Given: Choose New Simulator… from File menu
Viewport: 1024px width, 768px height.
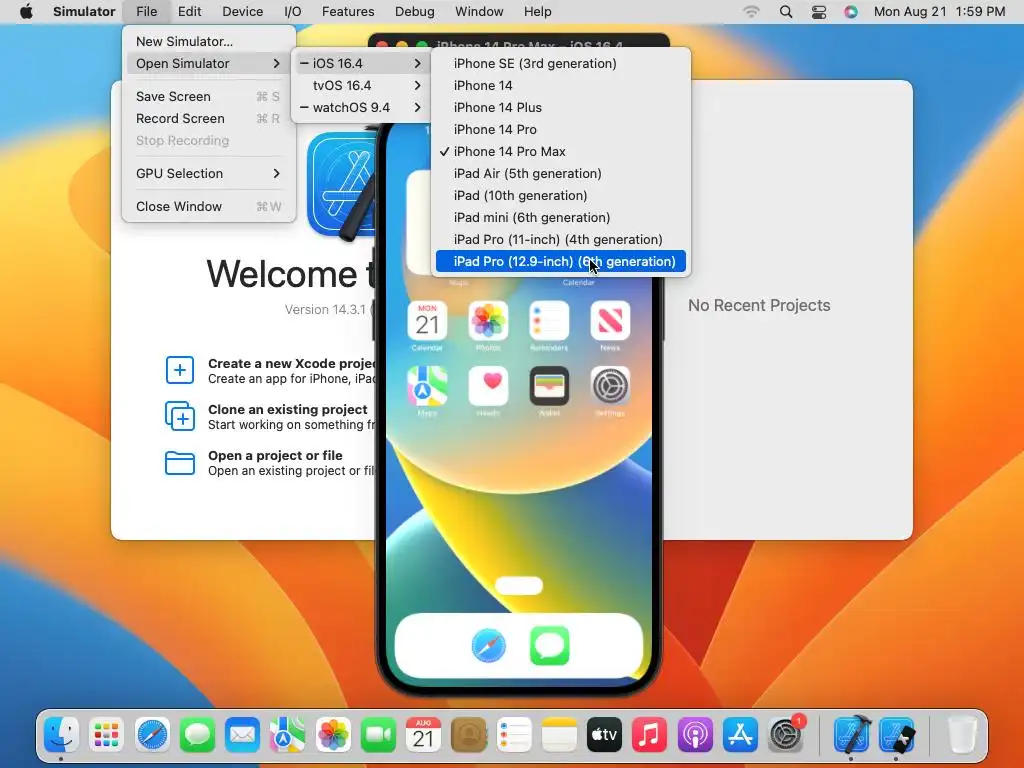Looking at the screenshot, I should [x=208, y=41].
